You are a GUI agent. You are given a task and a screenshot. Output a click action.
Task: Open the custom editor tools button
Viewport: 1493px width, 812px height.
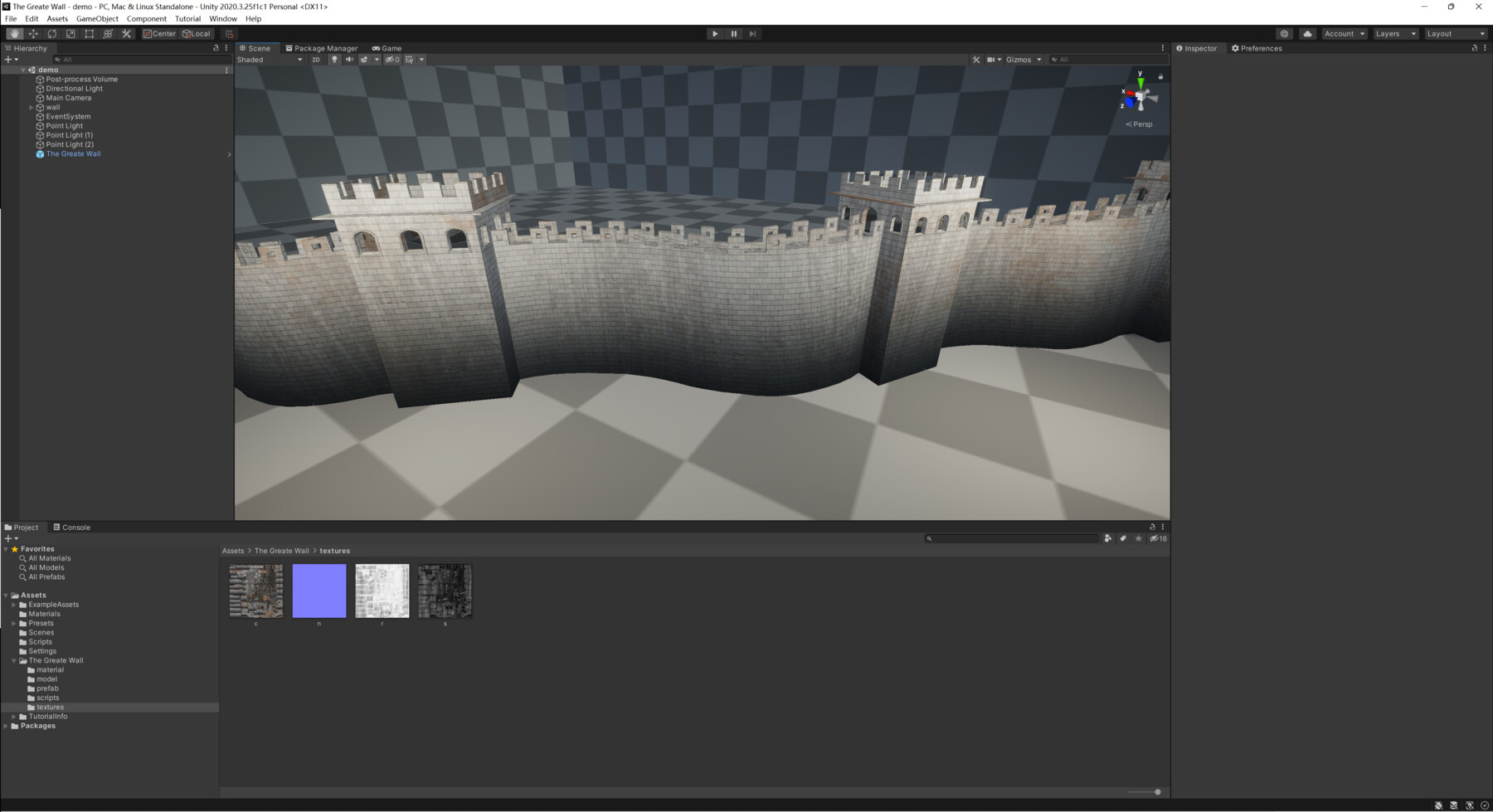coord(127,34)
